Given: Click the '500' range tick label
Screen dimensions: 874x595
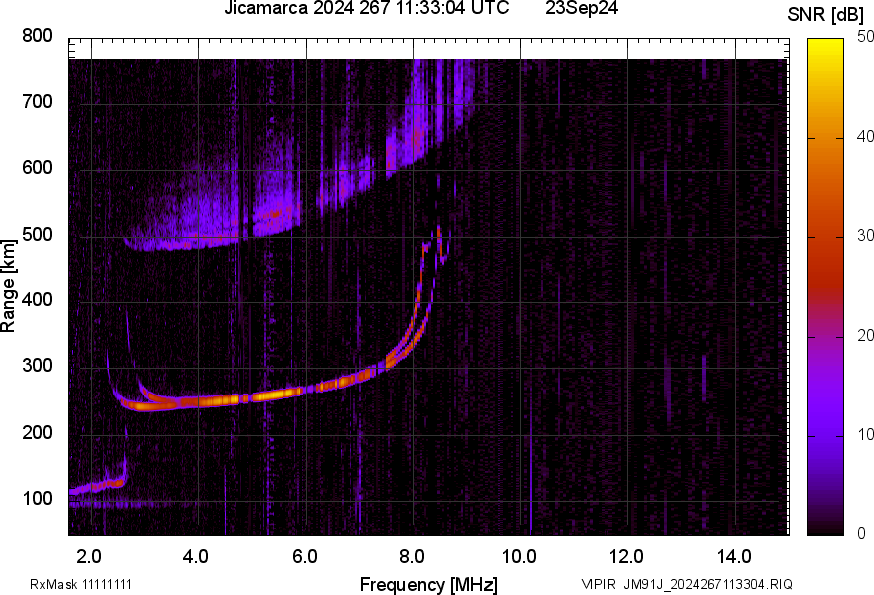Looking at the screenshot, I should pyautogui.click(x=37, y=234).
